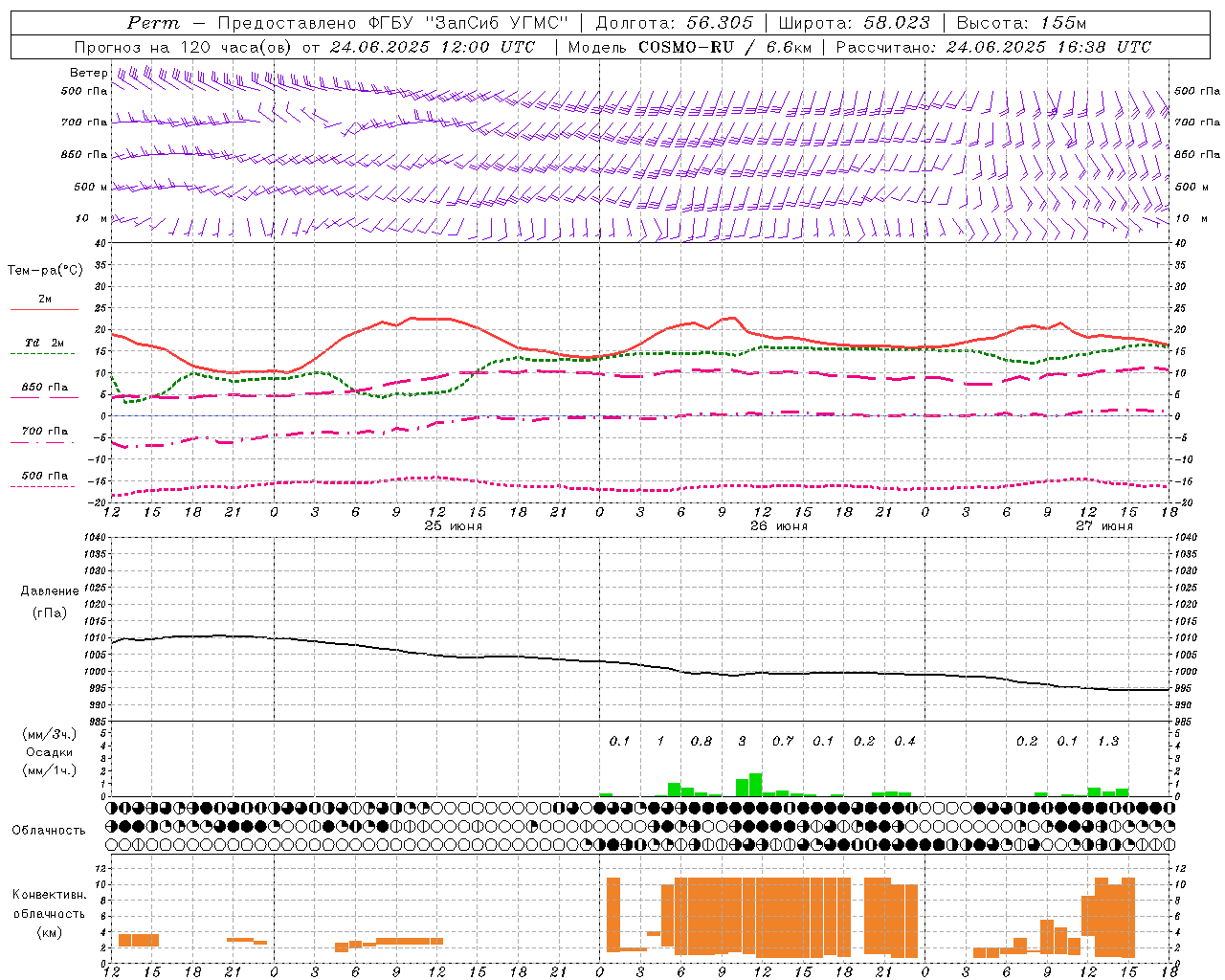The height and width of the screenshot is (980, 1225).
Task: Click the "(км)" convective height unit label
Action: click(x=49, y=932)
